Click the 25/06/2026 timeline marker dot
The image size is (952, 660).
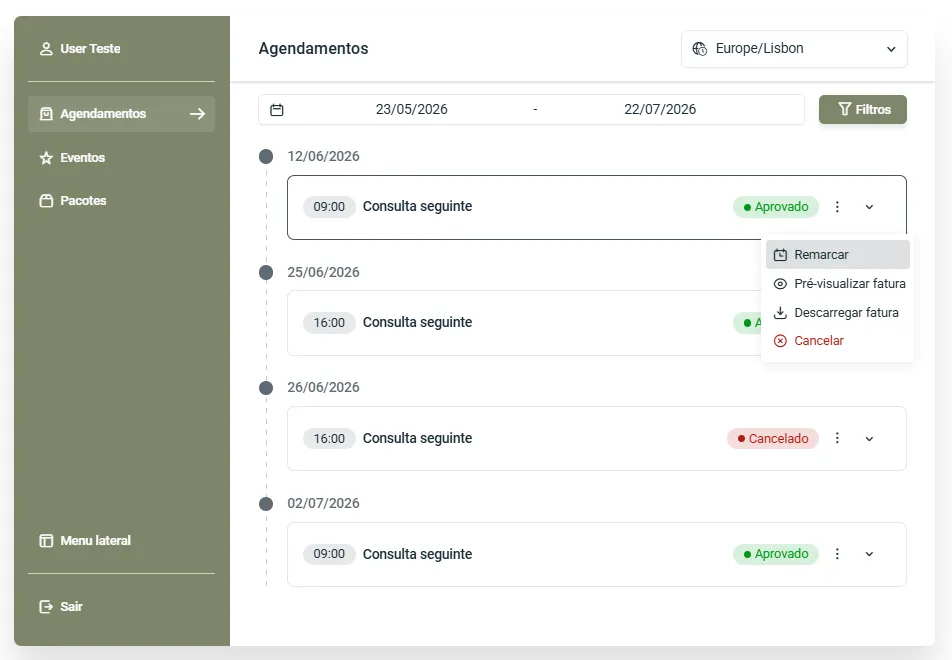pyautogui.click(x=266, y=273)
